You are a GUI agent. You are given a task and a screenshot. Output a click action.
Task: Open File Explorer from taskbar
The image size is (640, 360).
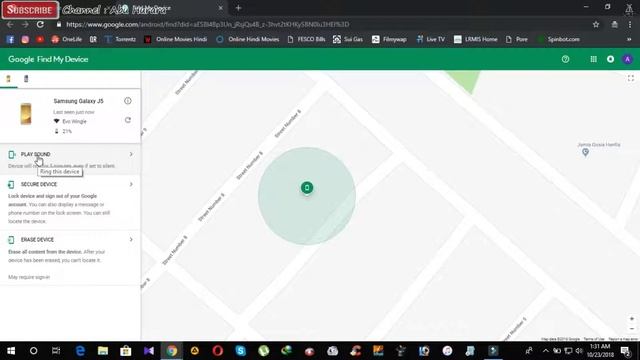click(103, 351)
